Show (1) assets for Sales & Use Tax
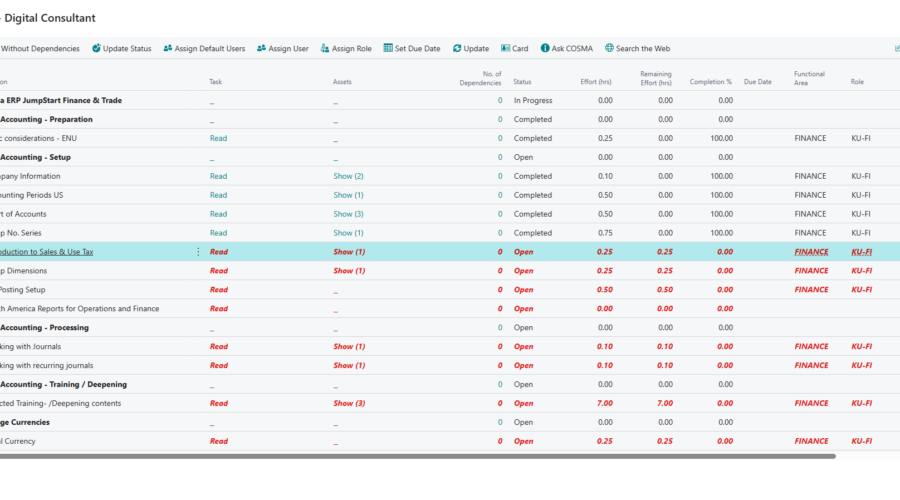The width and height of the screenshot is (900, 500). click(349, 252)
